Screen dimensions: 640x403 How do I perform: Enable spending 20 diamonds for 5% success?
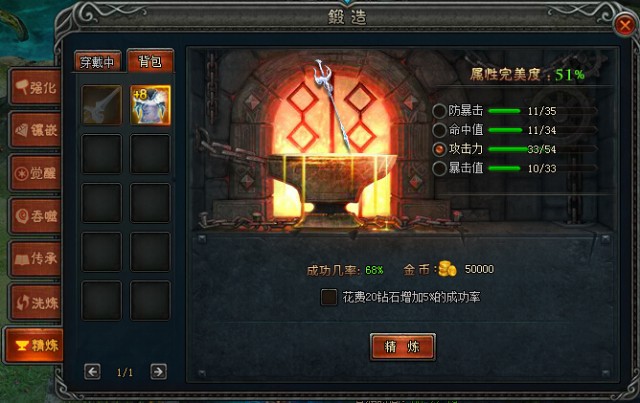click(329, 297)
